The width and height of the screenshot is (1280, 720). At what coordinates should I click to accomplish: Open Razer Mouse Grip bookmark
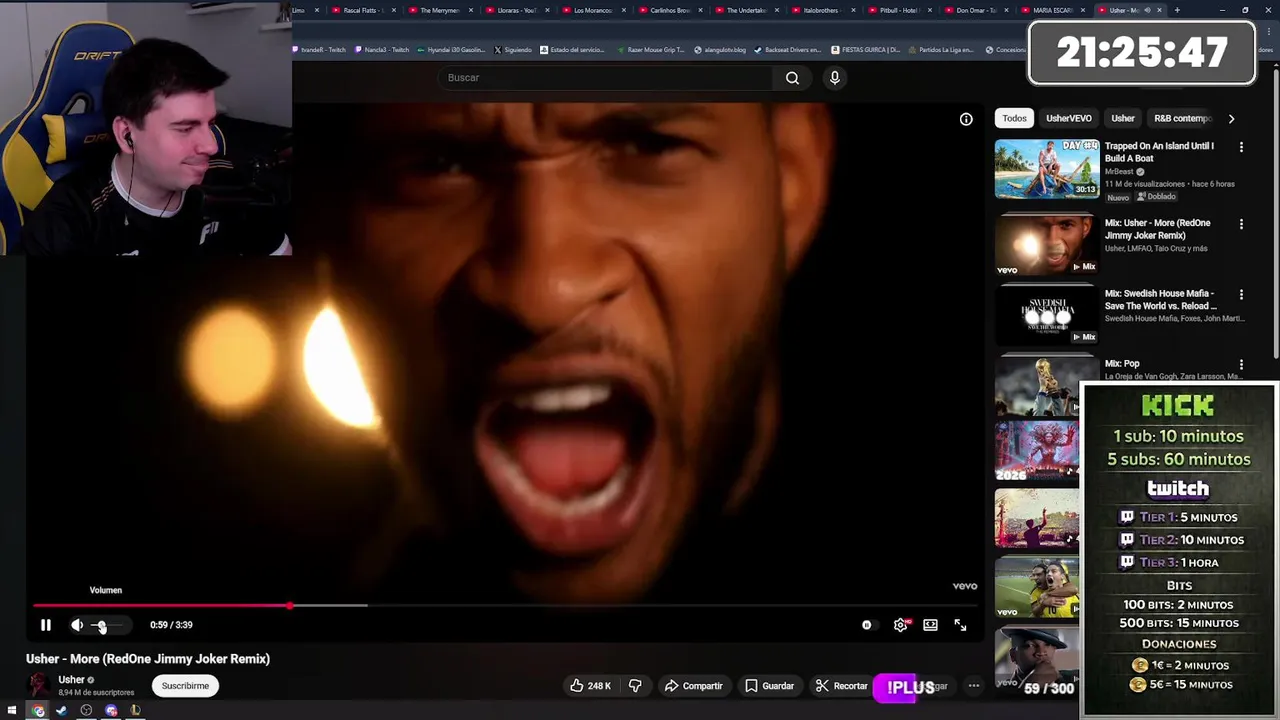[x=651, y=49]
